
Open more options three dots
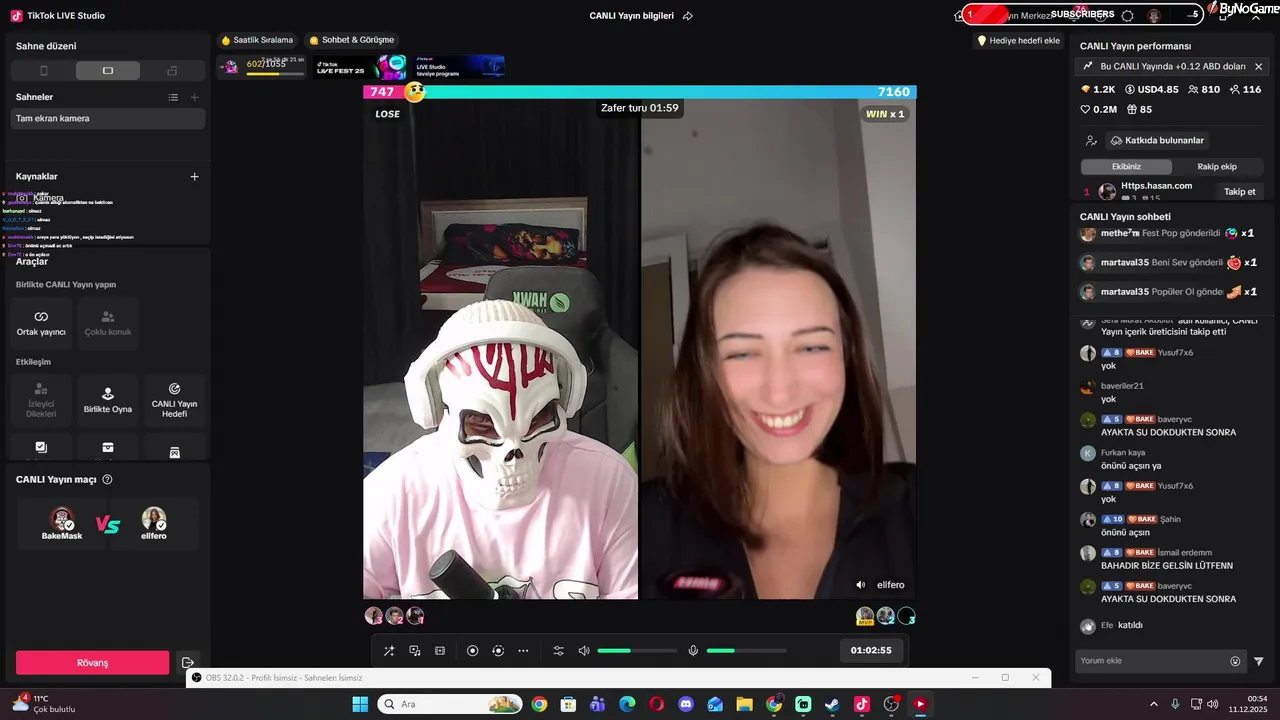click(523, 651)
